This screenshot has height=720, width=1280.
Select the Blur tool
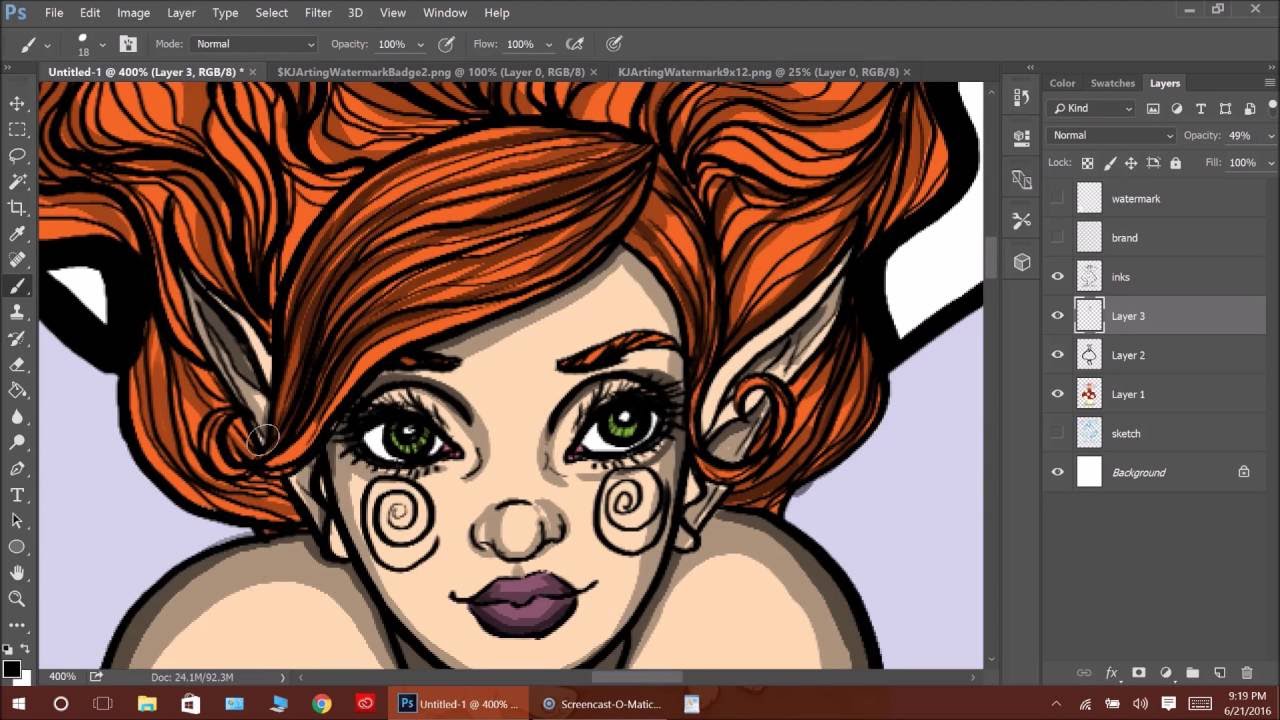(x=17, y=416)
